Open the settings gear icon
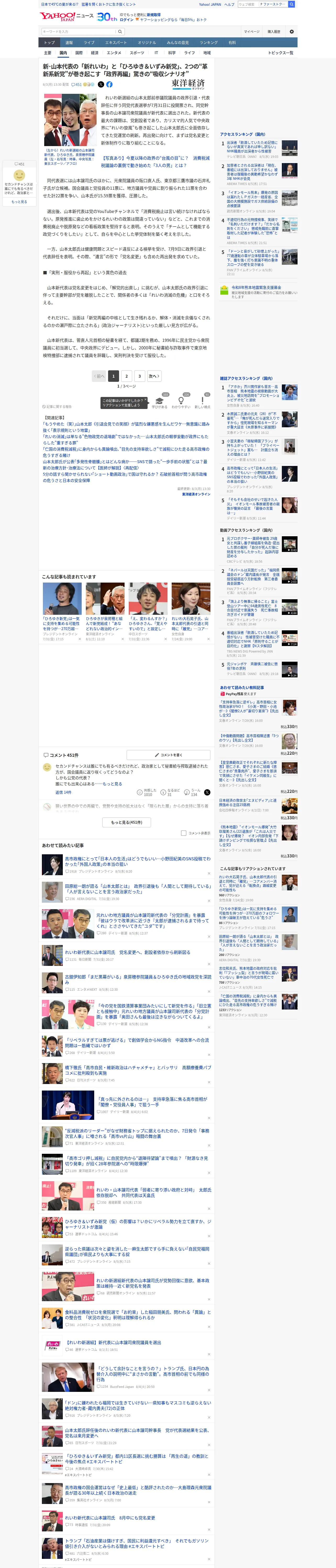Screen dimensions: 336x1568 pyautogui.click(x=292, y=32)
